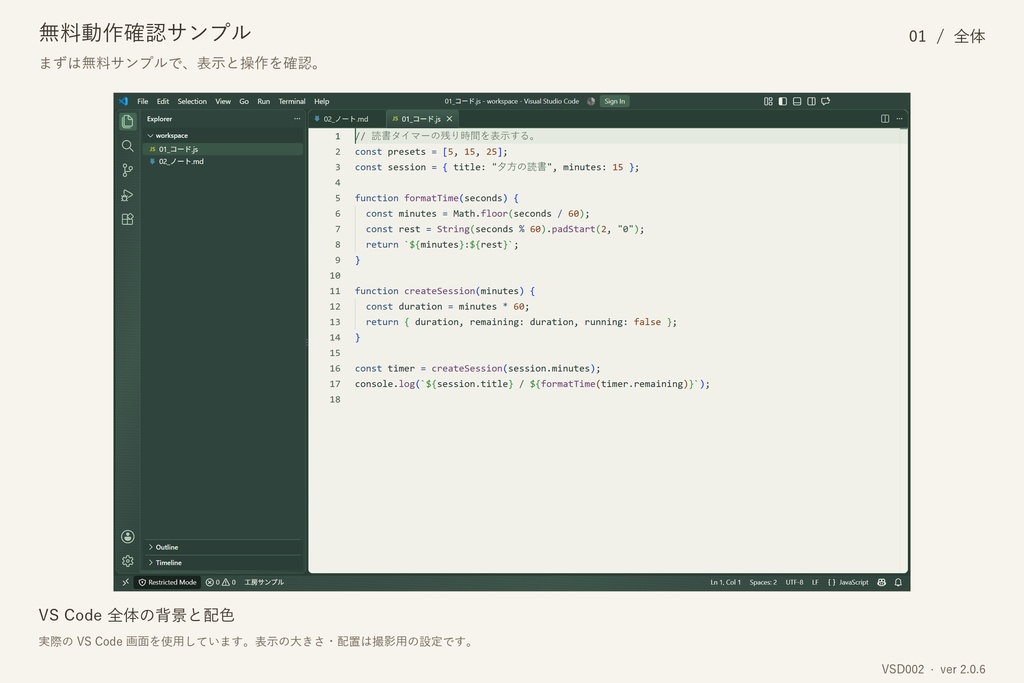1024x683 pixels.
Task: Expand the Outline section
Action: tap(222, 547)
